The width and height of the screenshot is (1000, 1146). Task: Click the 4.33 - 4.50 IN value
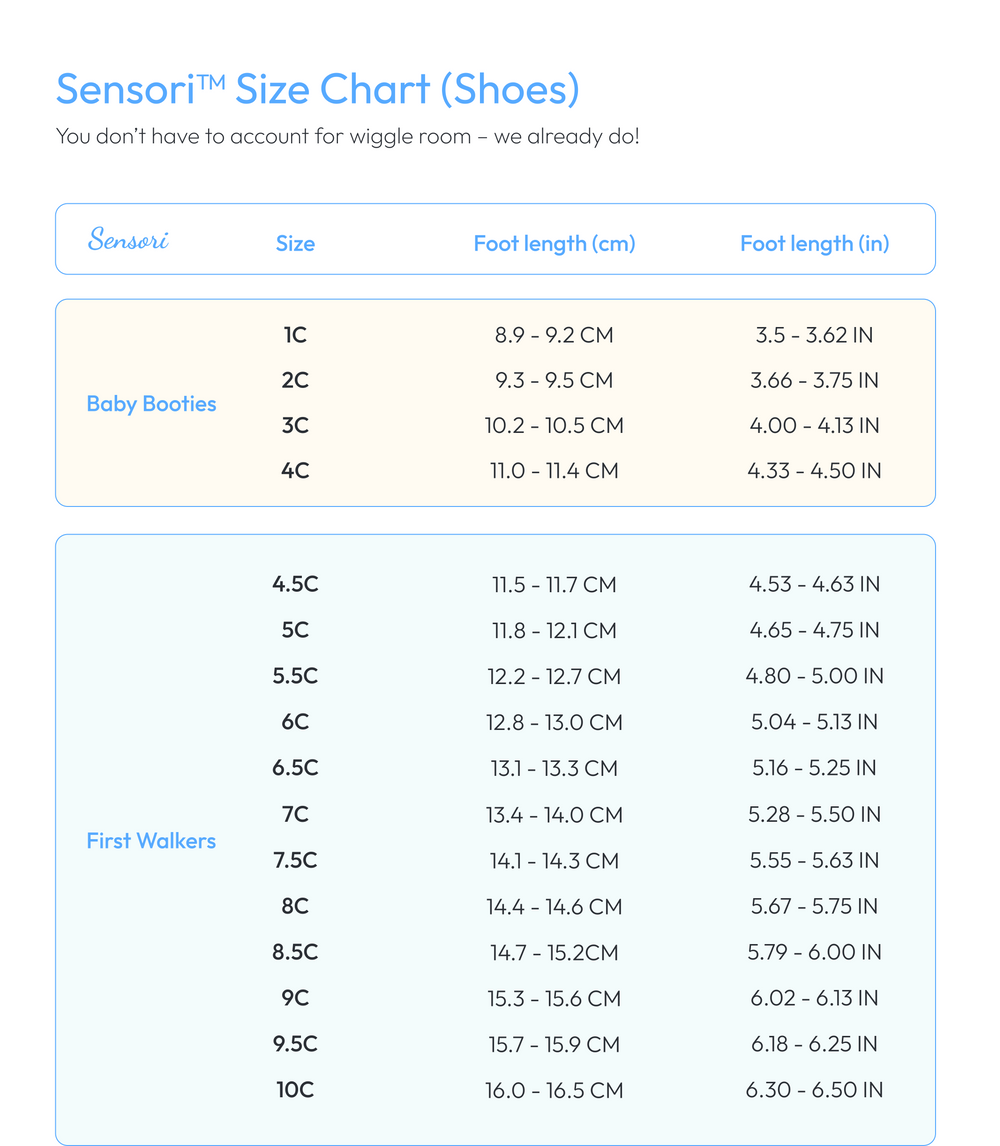coord(814,471)
